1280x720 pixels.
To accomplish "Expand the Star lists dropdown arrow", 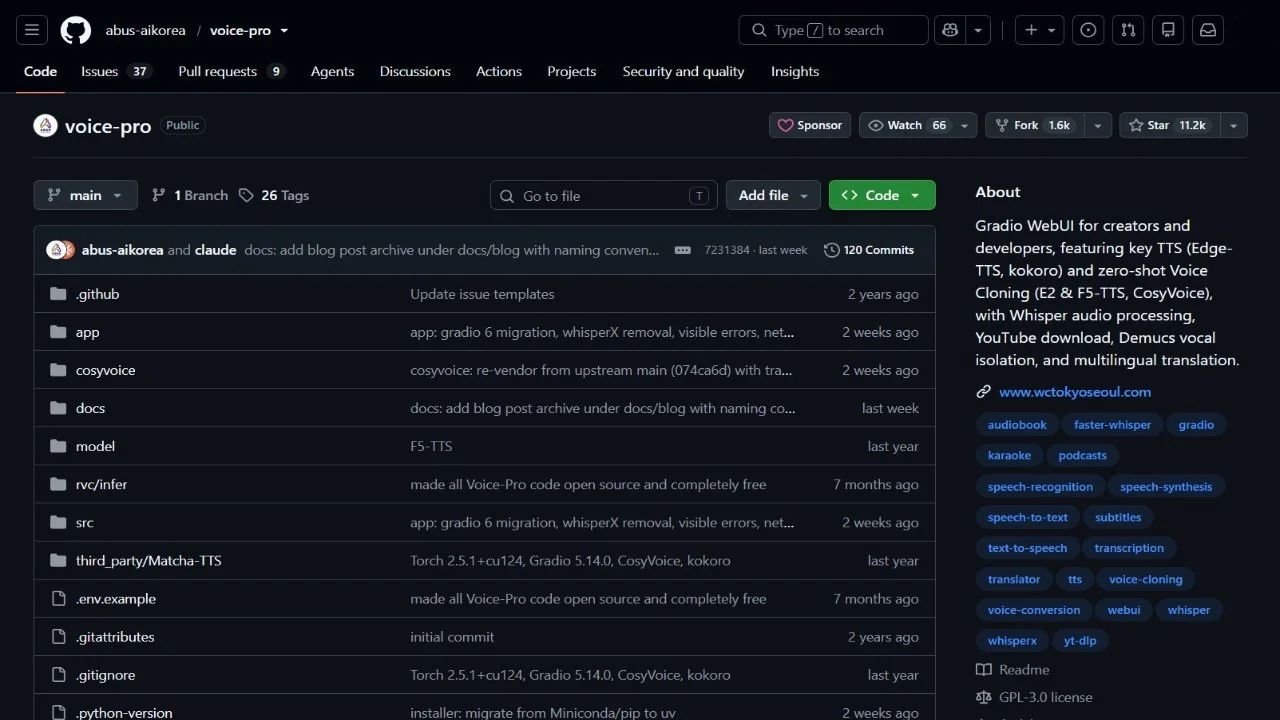I will pyautogui.click(x=1234, y=125).
